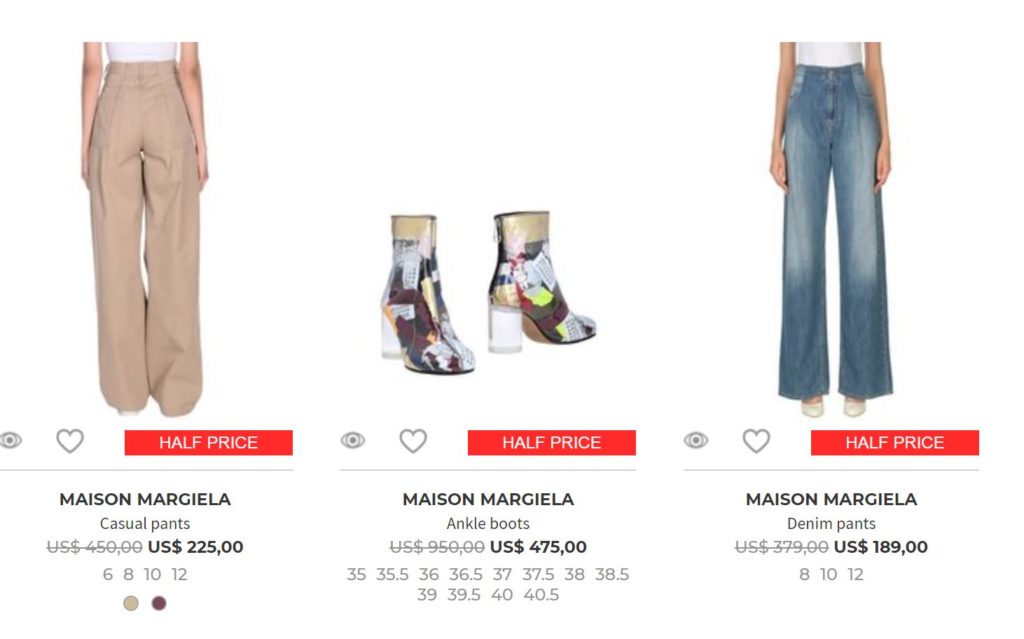Open the patchwork Ankle boots product image

488,293
